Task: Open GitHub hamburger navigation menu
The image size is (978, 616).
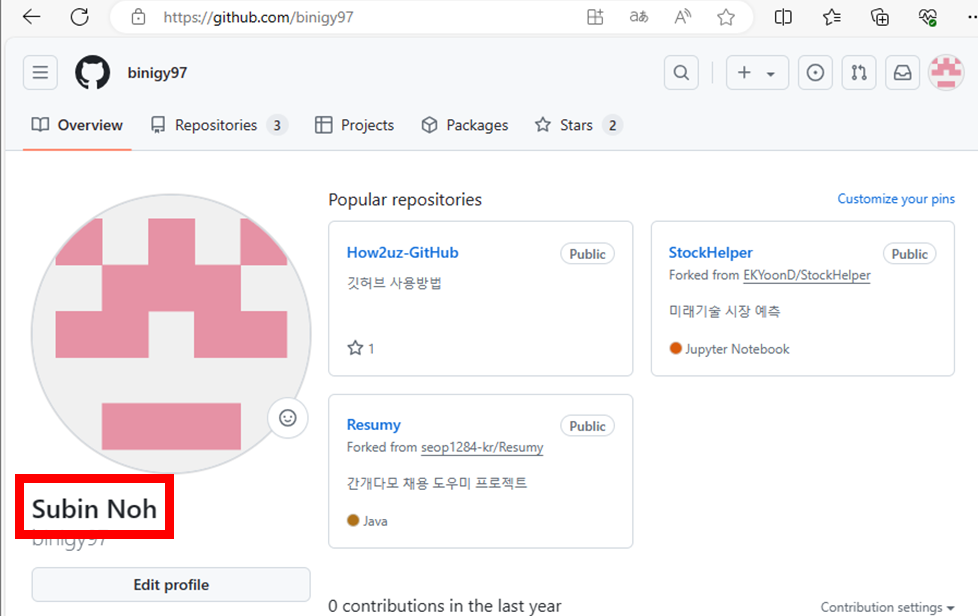Action: [41, 72]
